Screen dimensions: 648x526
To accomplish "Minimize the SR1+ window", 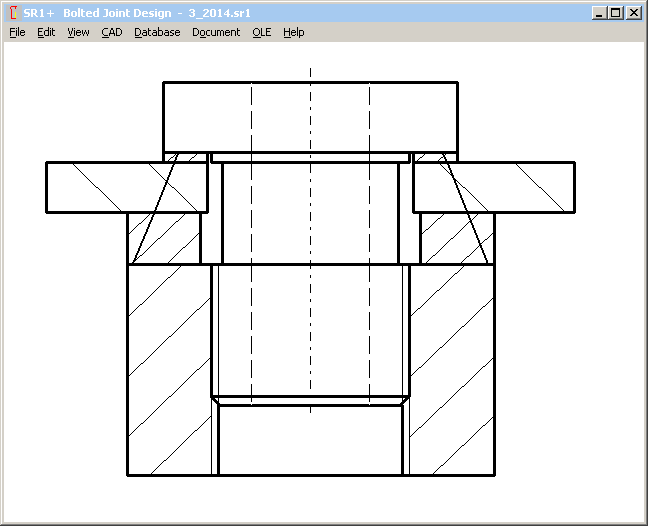I will (599, 13).
